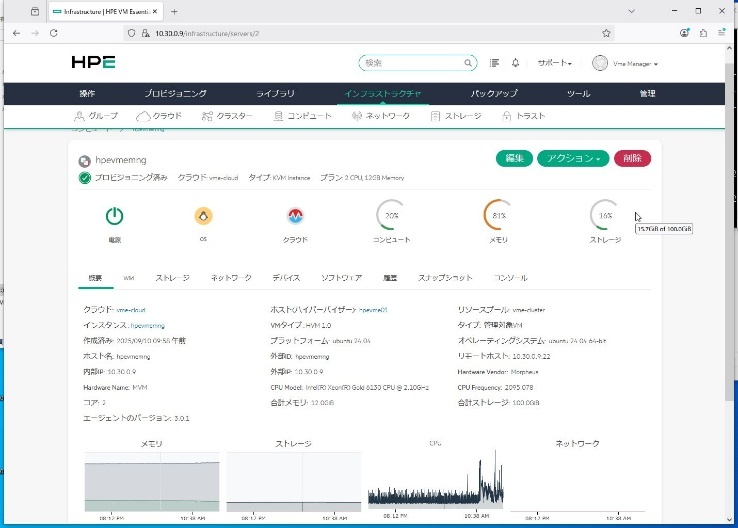738x528 pixels.
Task: Click the HPE logo
Action: click(93, 62)
